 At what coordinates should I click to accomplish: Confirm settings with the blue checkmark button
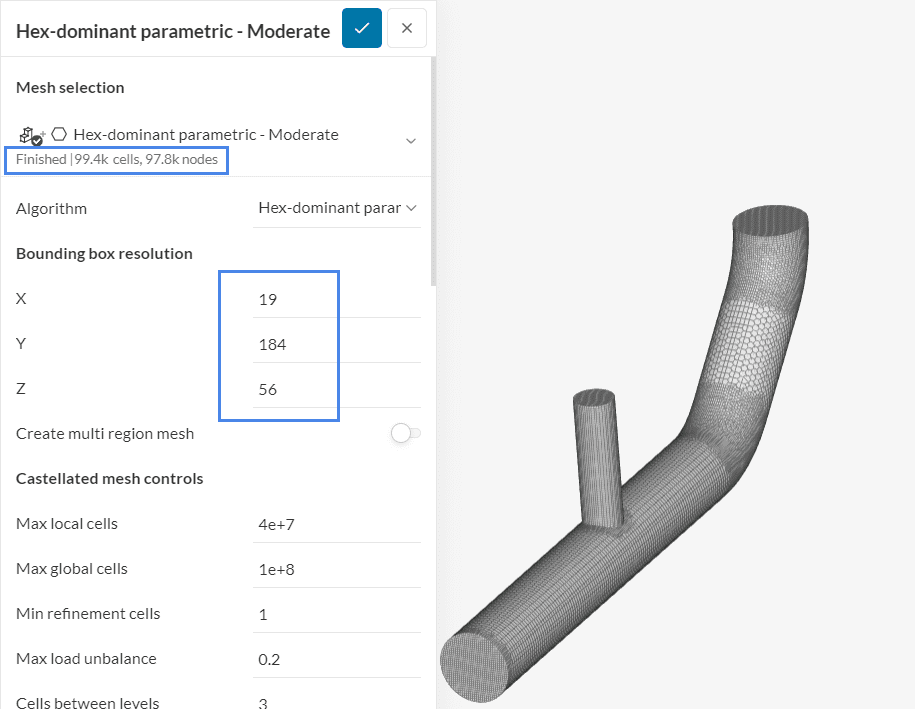coord(362,28)
